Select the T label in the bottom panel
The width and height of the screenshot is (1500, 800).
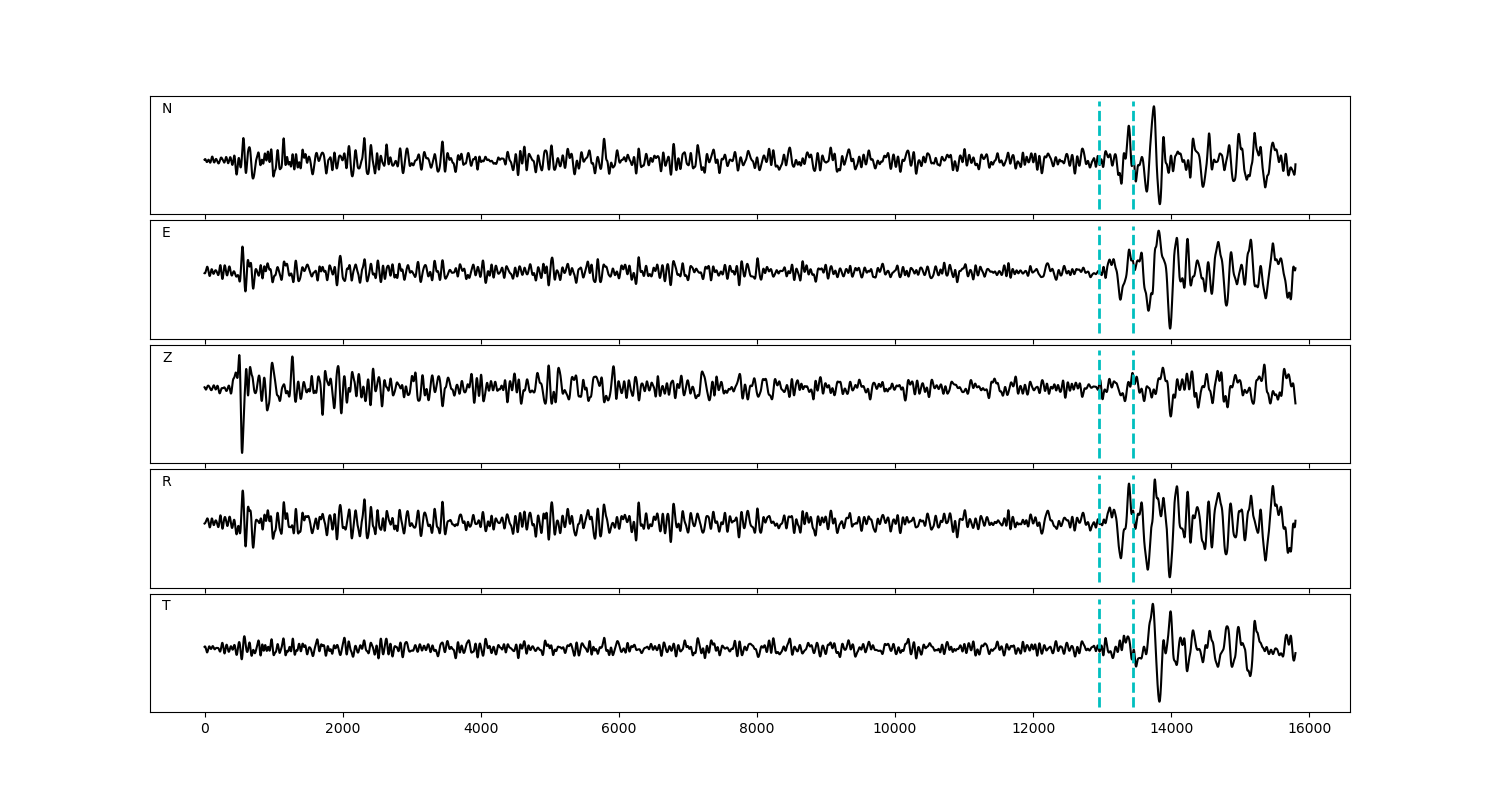(166, 606)
